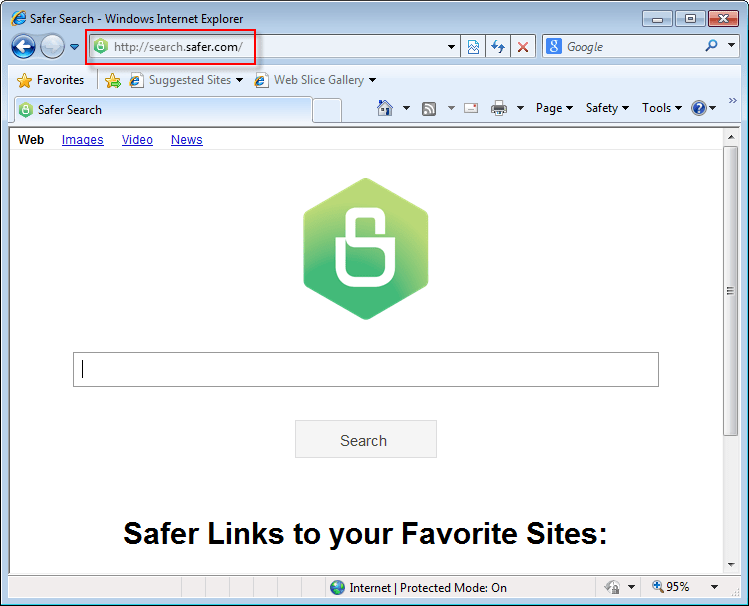This screenshot has height=606, width=749.
Task: Click the scrollbar down arrow
Action: 731,564
